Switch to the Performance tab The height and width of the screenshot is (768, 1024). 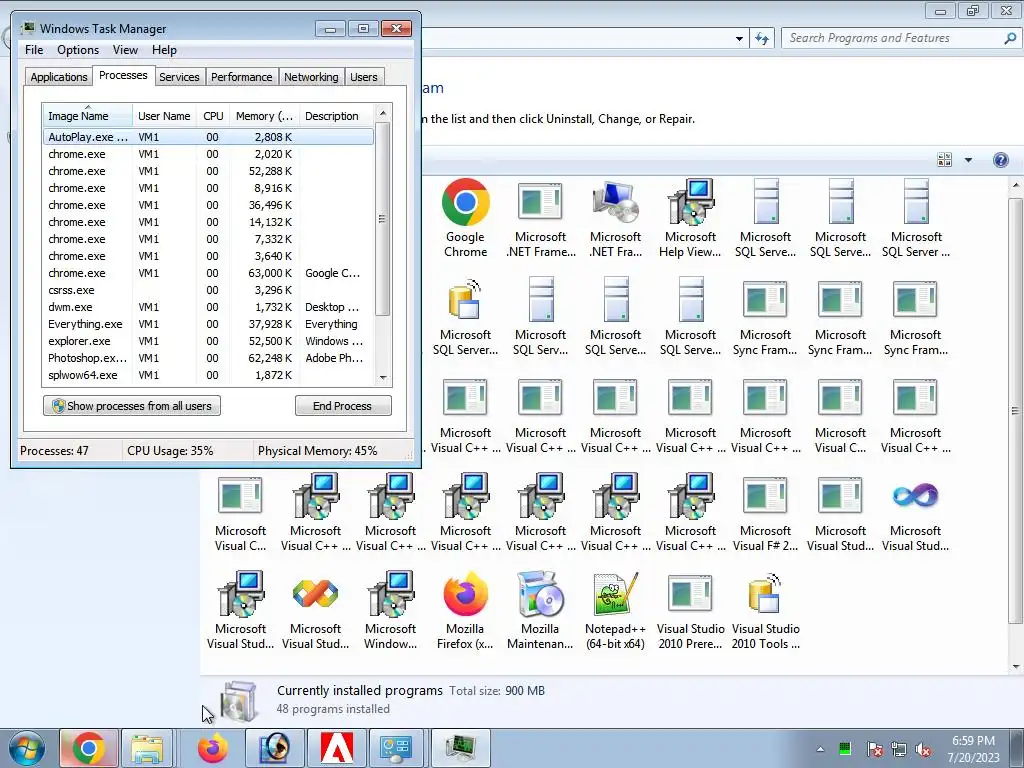coord(242,76)
